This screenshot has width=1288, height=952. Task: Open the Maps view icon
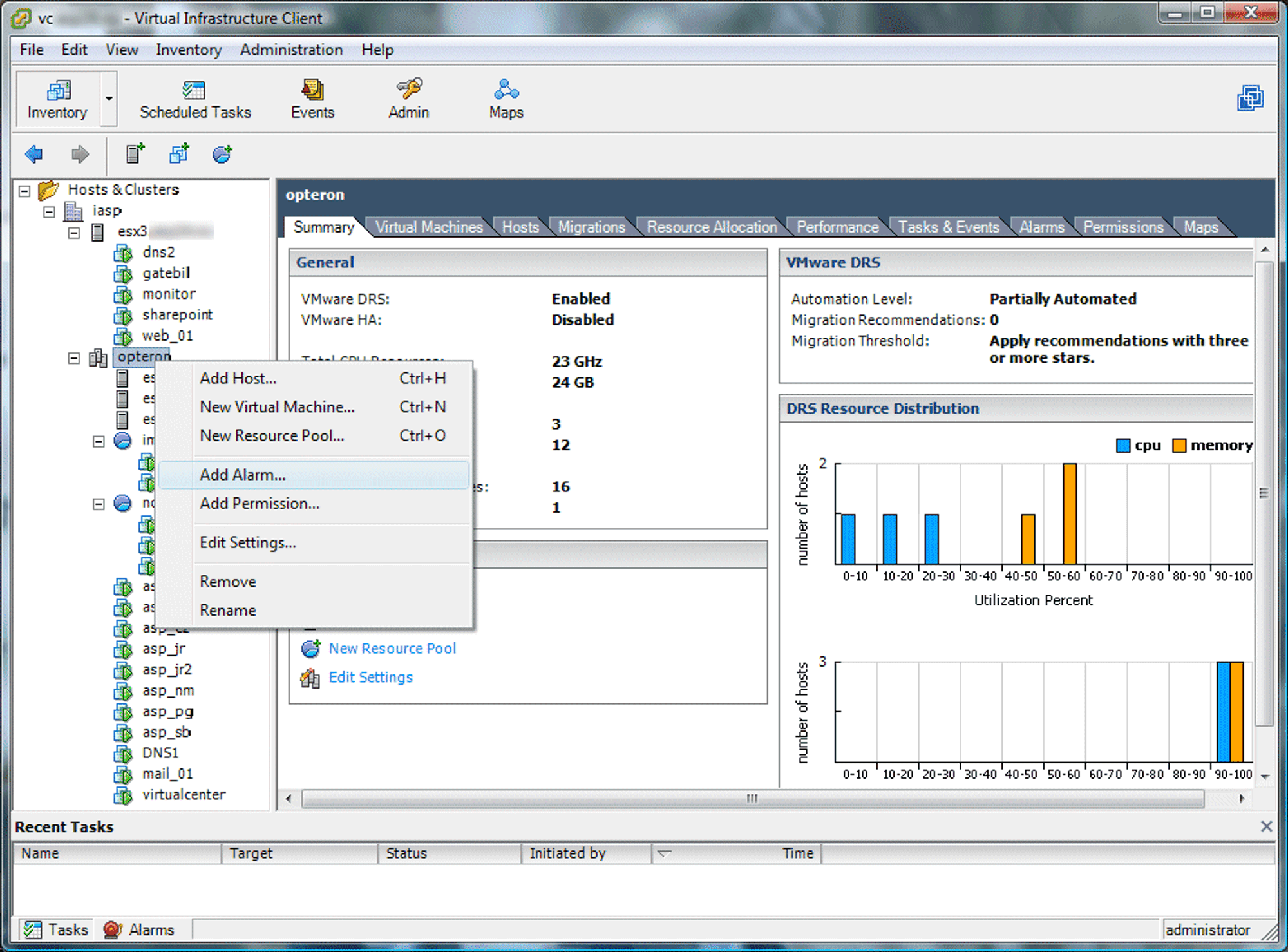pos(506,99)
